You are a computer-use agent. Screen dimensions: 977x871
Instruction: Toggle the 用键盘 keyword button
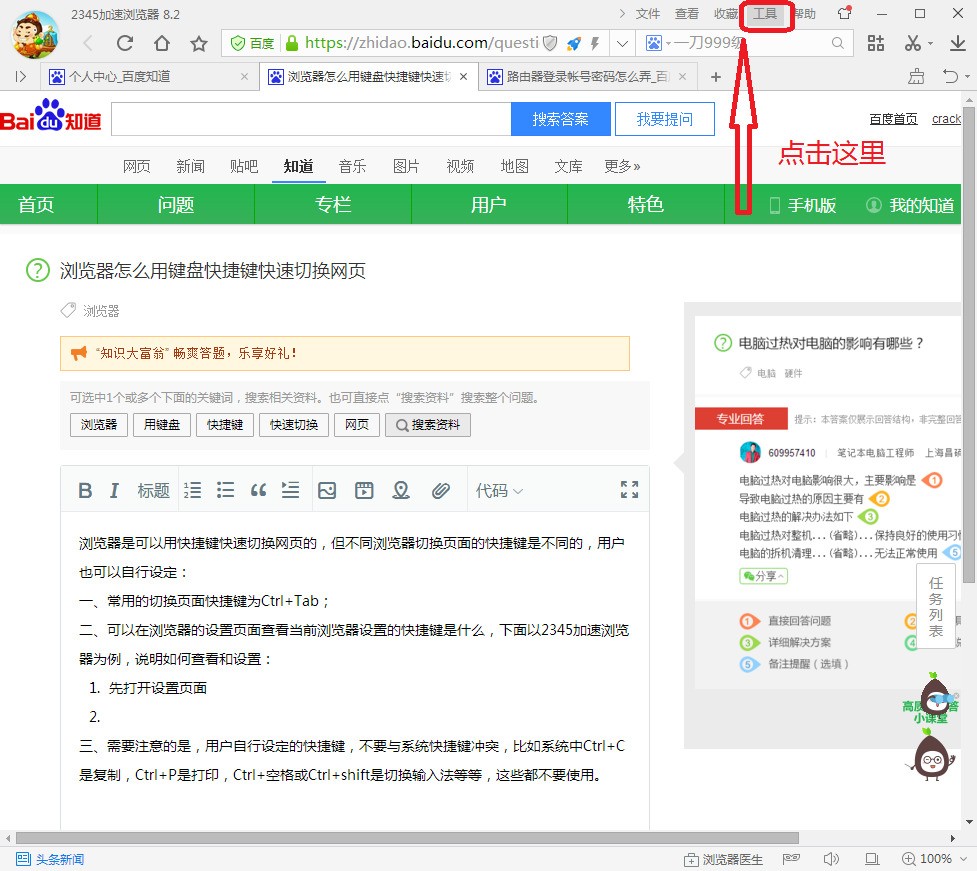click(162, 425)
